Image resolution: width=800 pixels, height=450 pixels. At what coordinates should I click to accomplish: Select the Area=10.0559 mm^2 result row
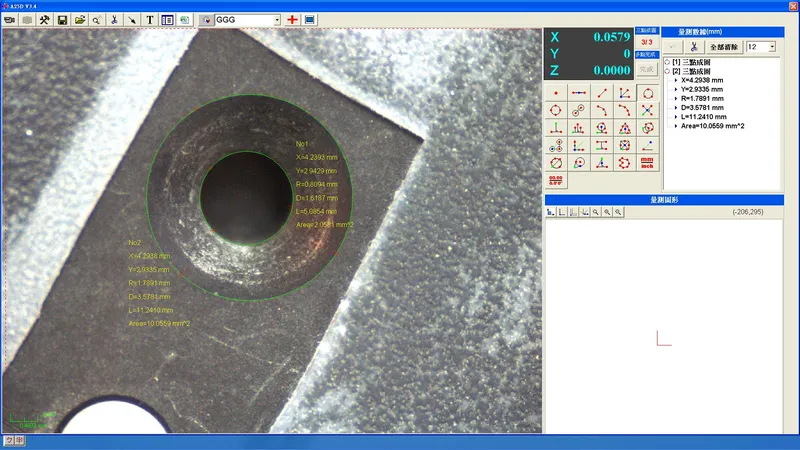[x=713, y=126]
